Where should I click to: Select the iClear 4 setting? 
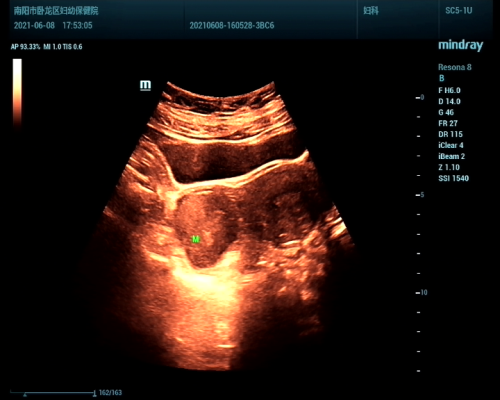tap(451, 145)
